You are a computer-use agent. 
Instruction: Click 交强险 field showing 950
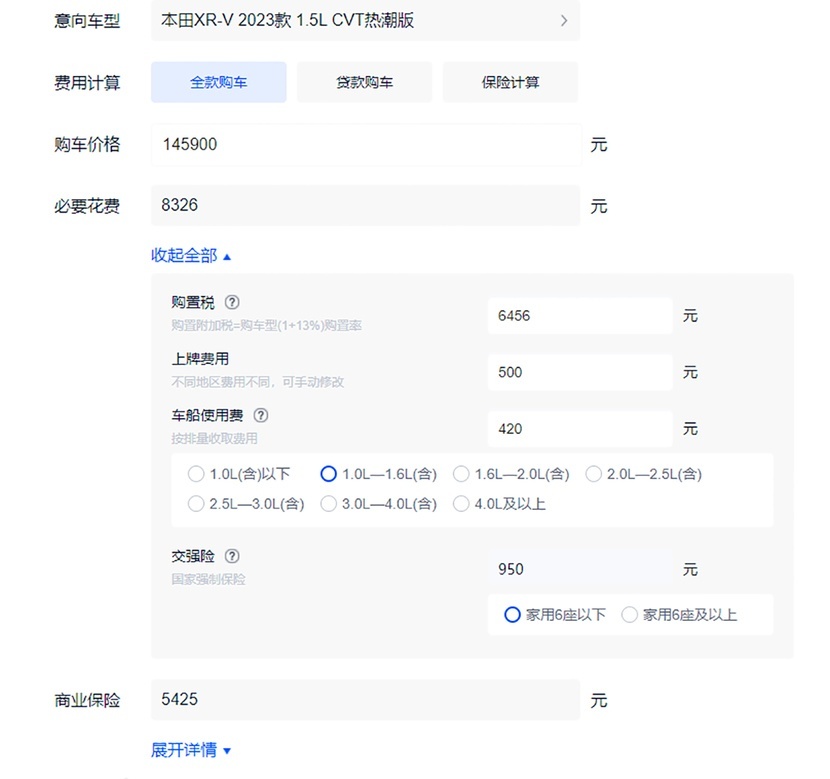[x=580, y=569]
